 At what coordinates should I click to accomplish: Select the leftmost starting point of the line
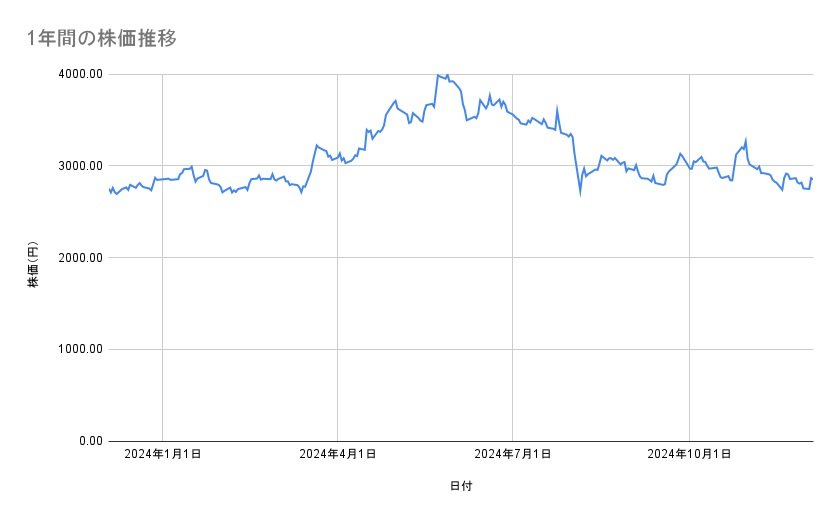(x=109, y=188)
